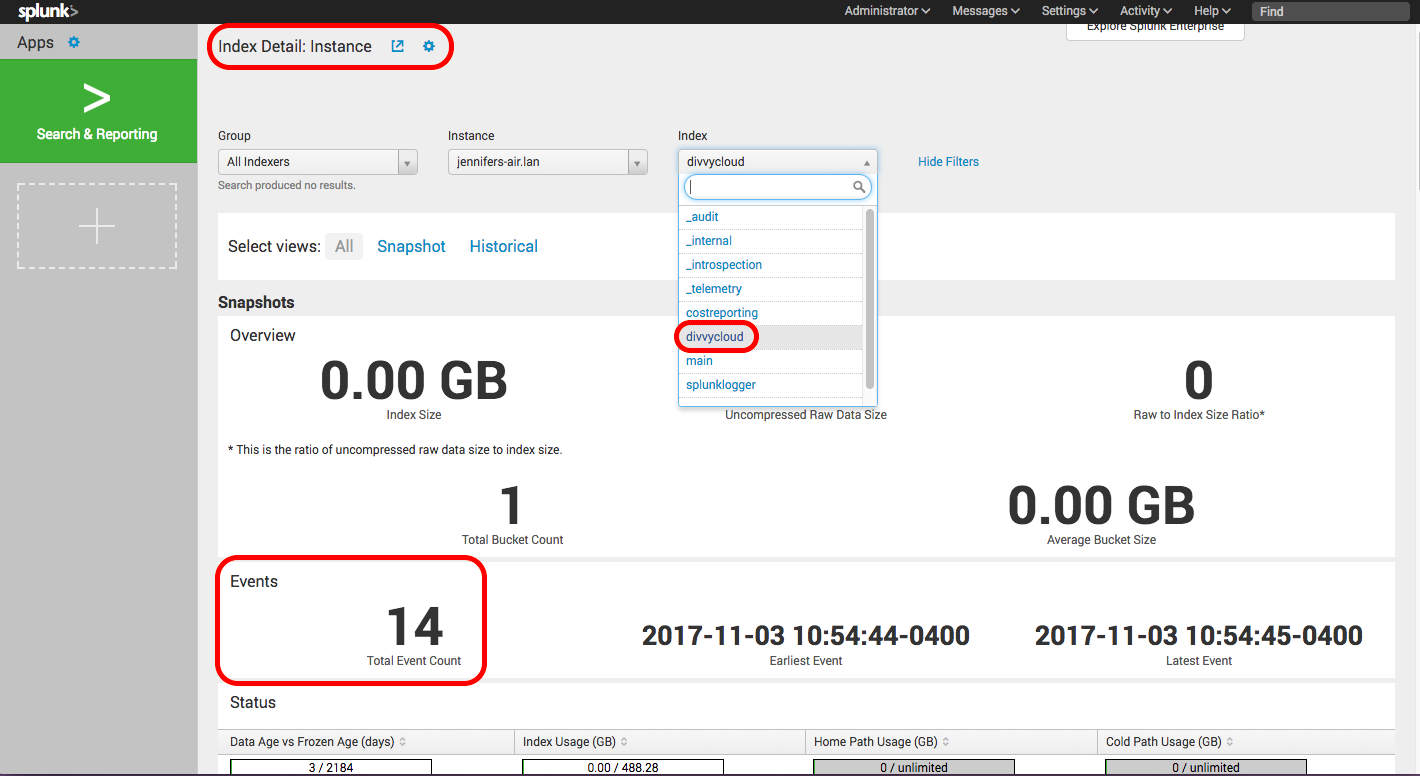Sort by Home Path Usage (GB) column
1420x776 pixels.
tap(882, 742)
